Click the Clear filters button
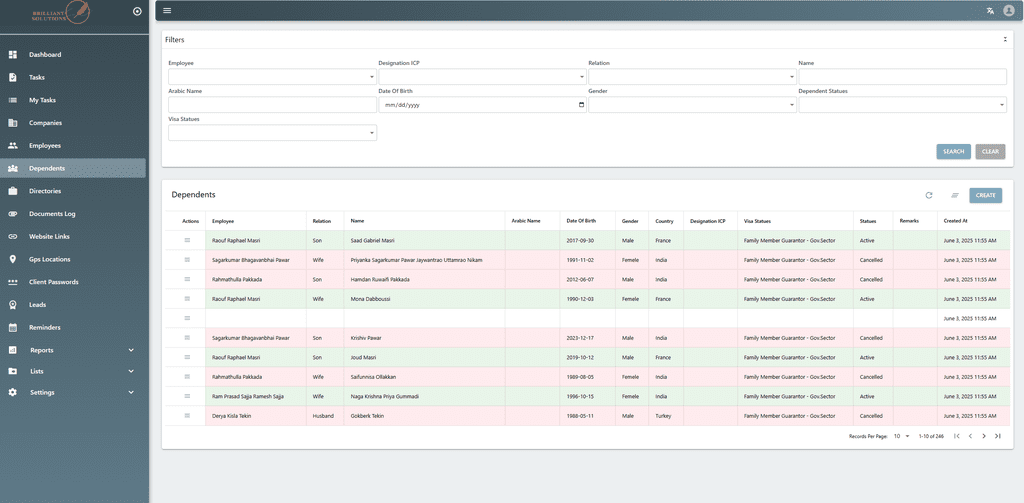This screenshot has width=1024, height=503. pyautogui.click(x=990, y=152)
